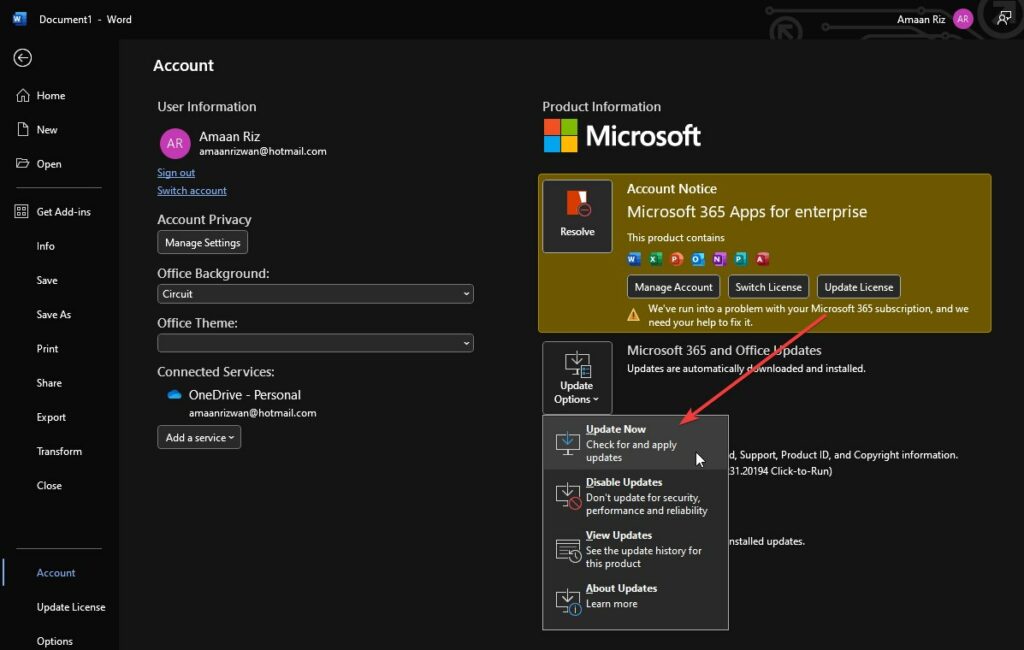Open Share in the sidebar
The width and height of the screenshot is (1024, 650).
(x=49, y=383)
